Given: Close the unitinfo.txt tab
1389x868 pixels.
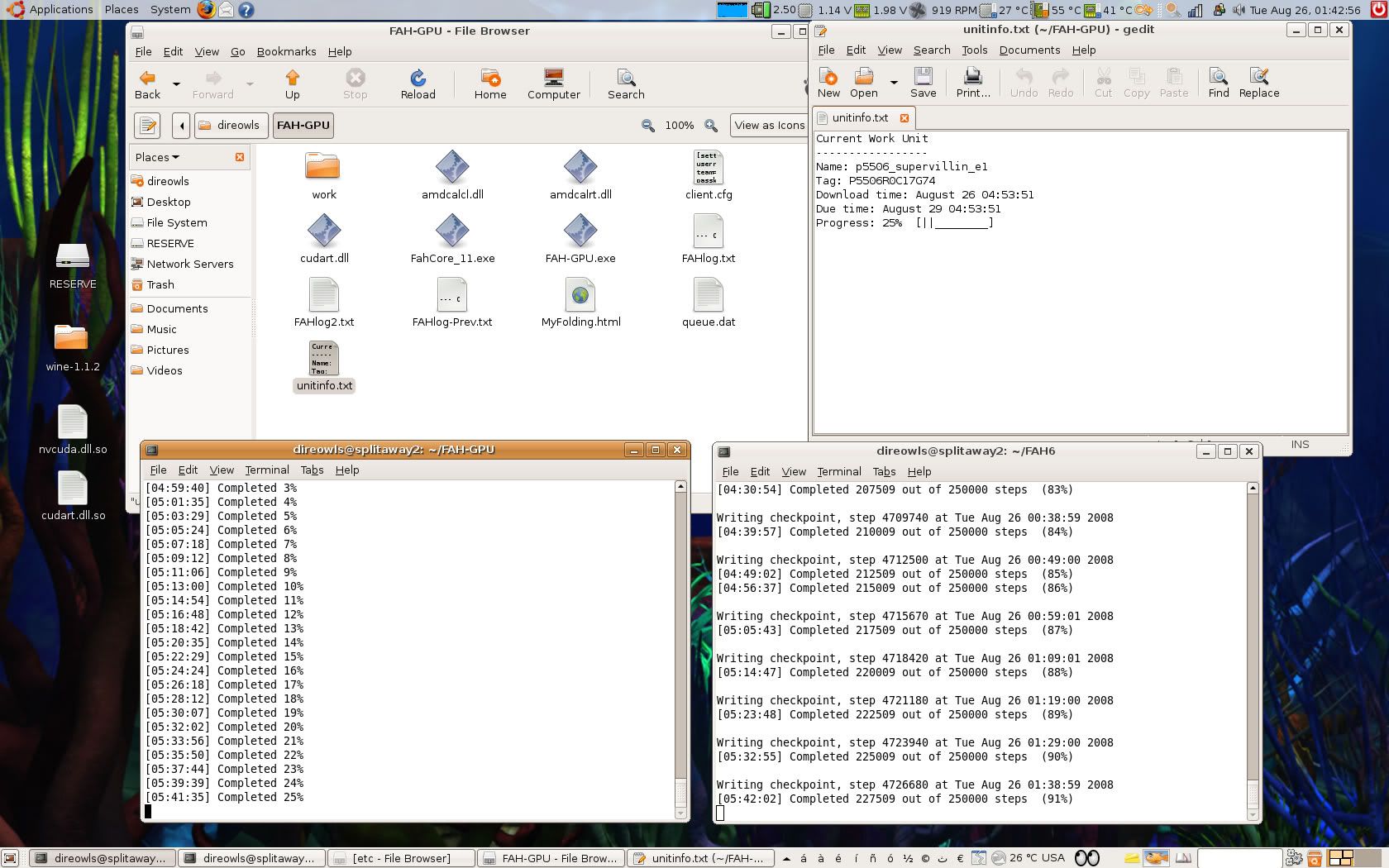Looking at the screenshot, I should pos(905,118).
